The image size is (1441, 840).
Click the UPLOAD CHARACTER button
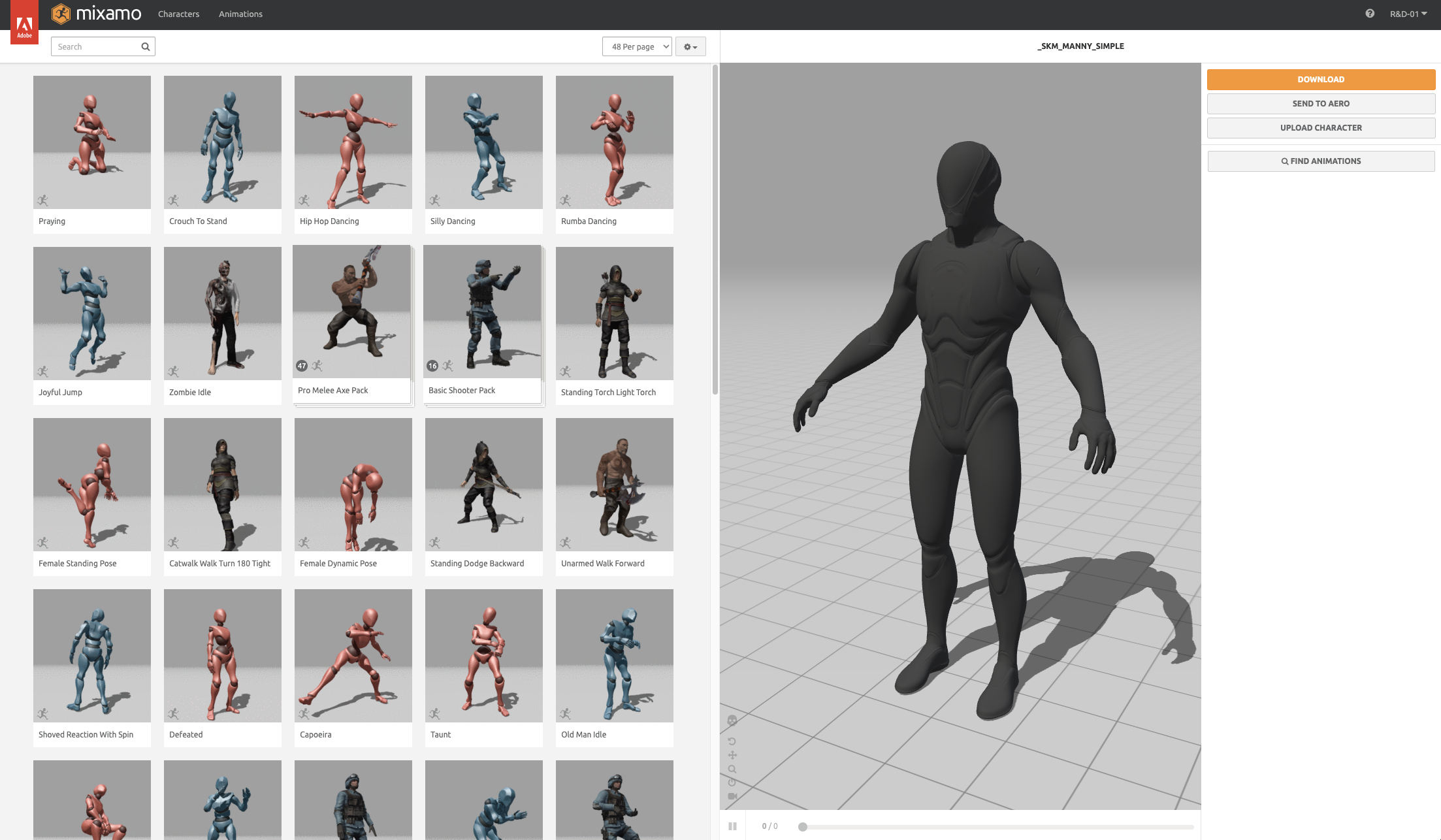pos(1320,127)
